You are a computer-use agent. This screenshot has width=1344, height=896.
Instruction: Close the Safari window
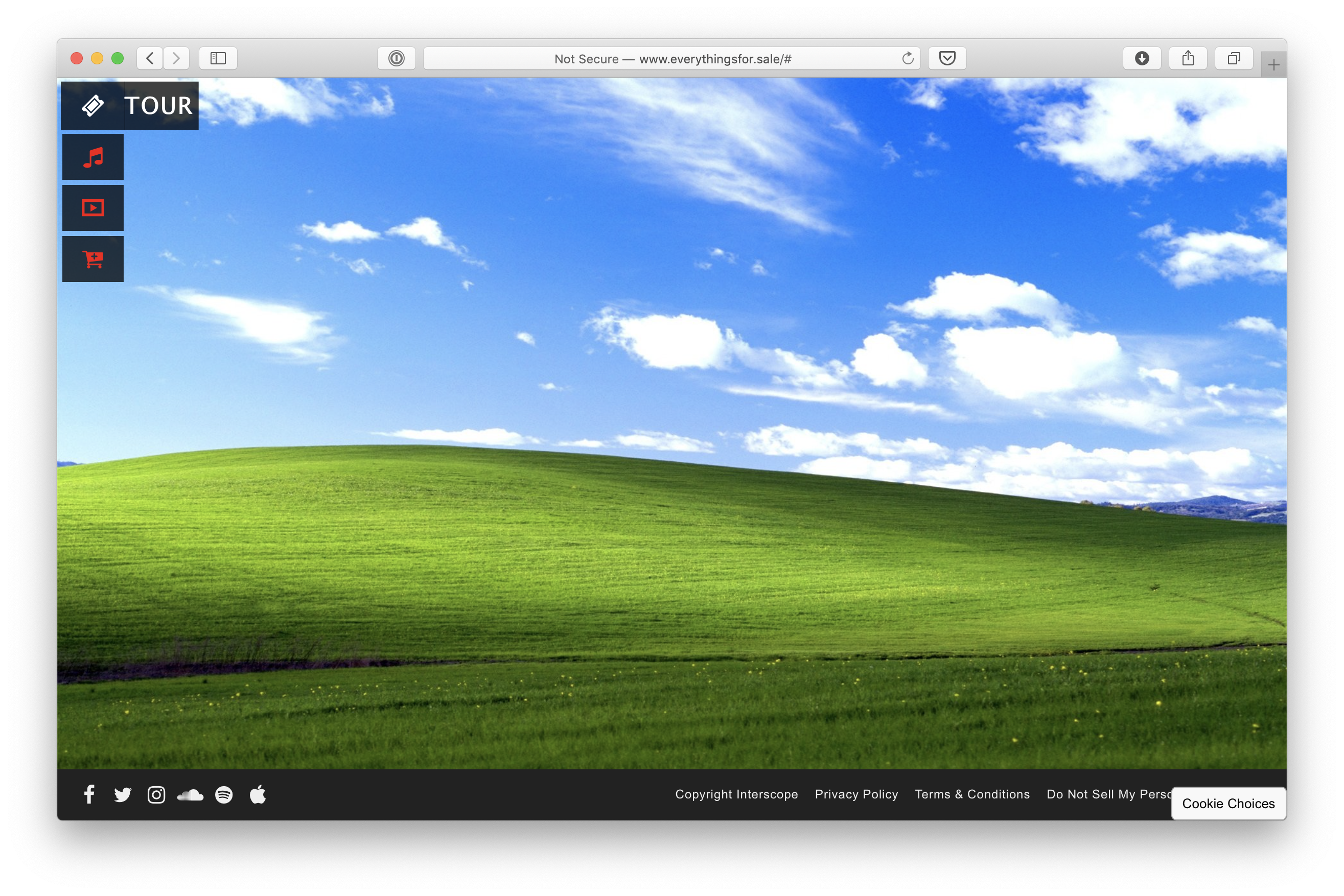pyautogui.click(x=77, y=58)
